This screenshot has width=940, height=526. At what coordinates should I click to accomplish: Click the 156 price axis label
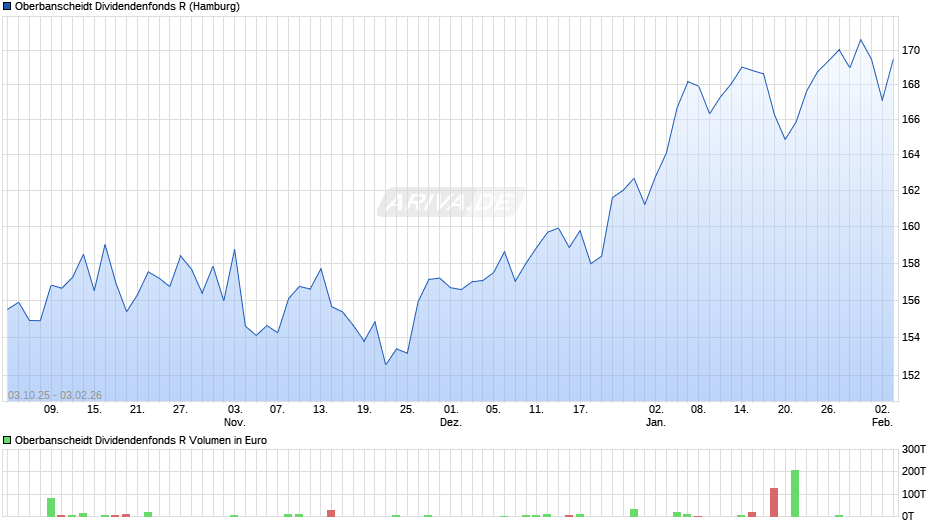click(911, 300)
